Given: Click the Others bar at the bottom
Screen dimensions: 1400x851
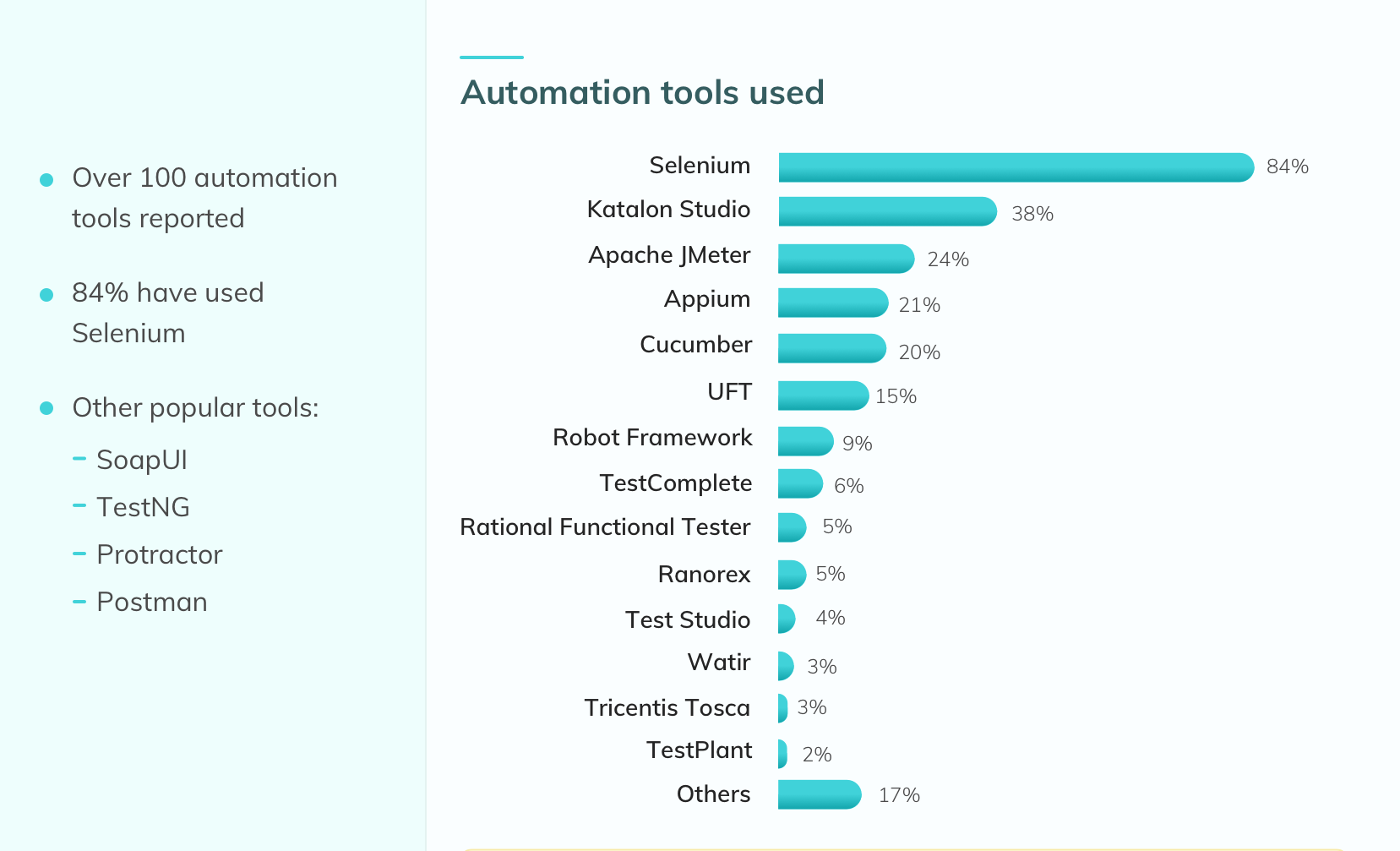Looking at the screenshot, I should coord(820,794).
